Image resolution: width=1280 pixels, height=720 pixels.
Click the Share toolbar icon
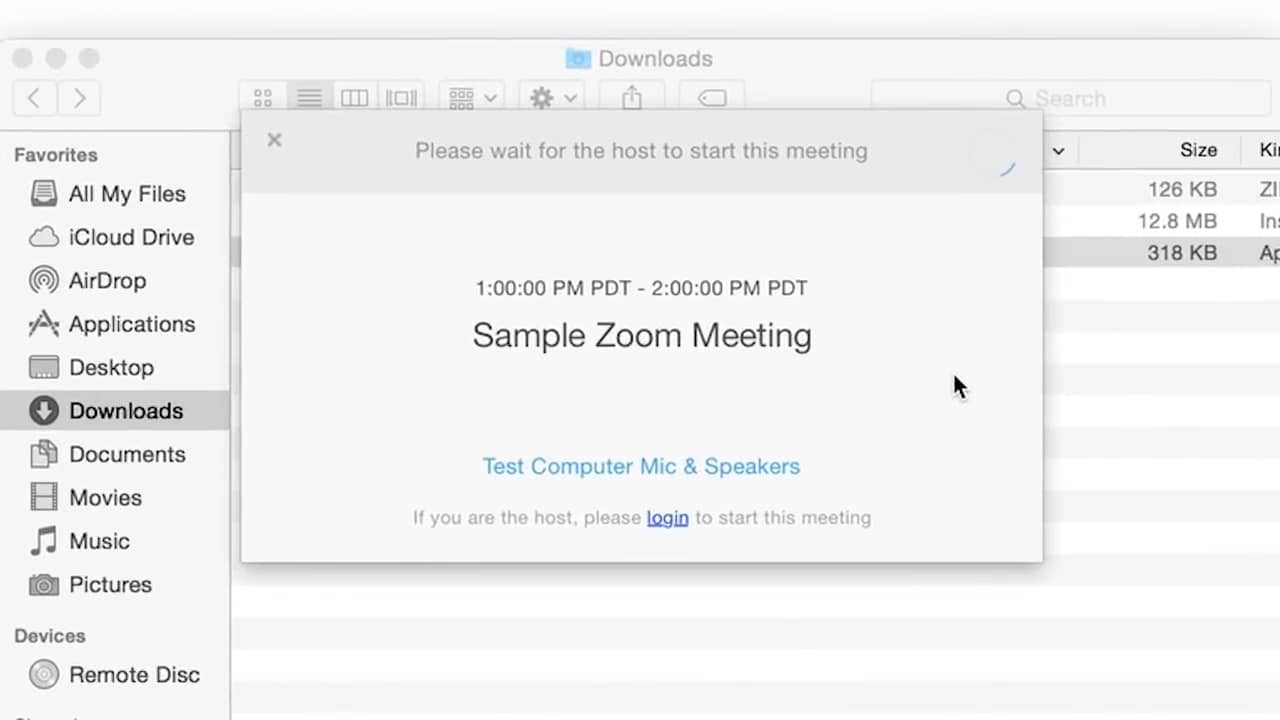pyautogui.click(x=631, y=98)
